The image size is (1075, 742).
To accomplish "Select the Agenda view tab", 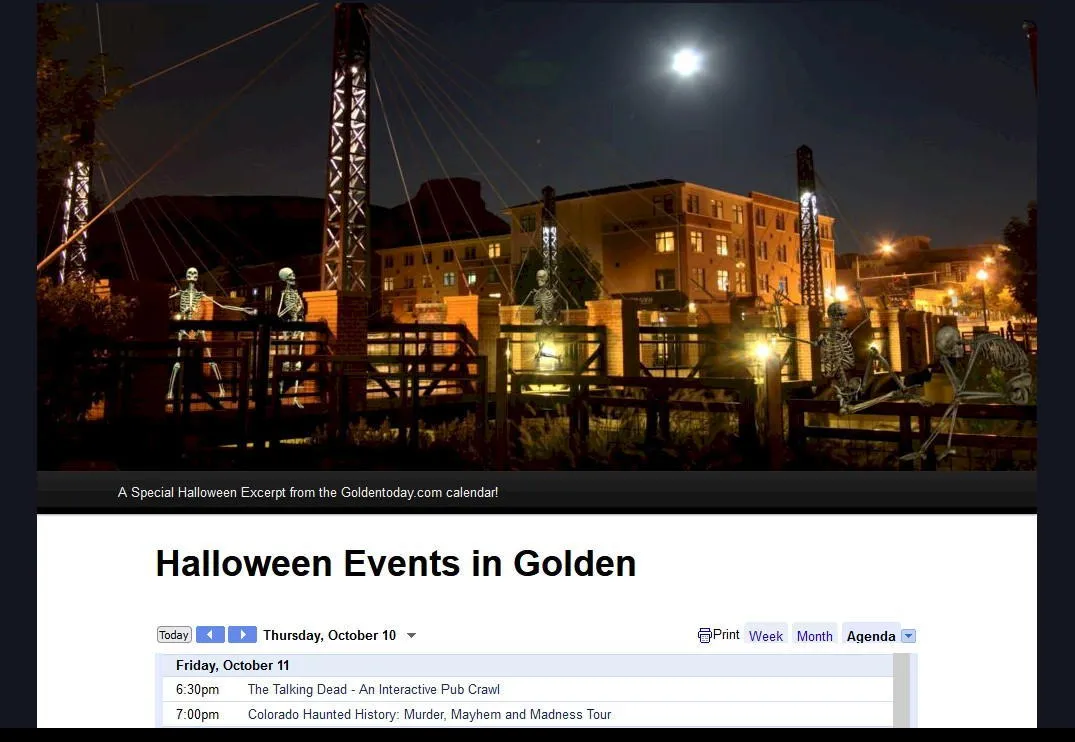I will tap(870, 636).
